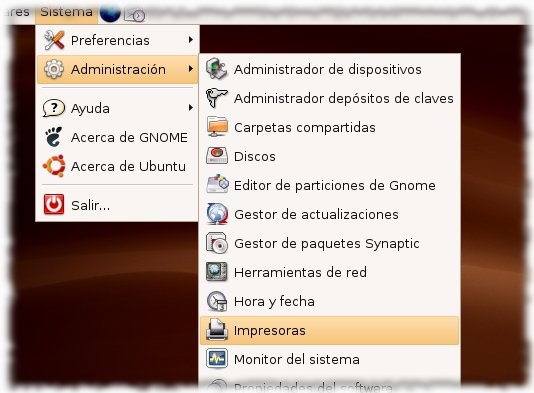This screenshot has height=393, width=534.
Task: Open Editor de particiones de Gnome
Action: point(330,185)
